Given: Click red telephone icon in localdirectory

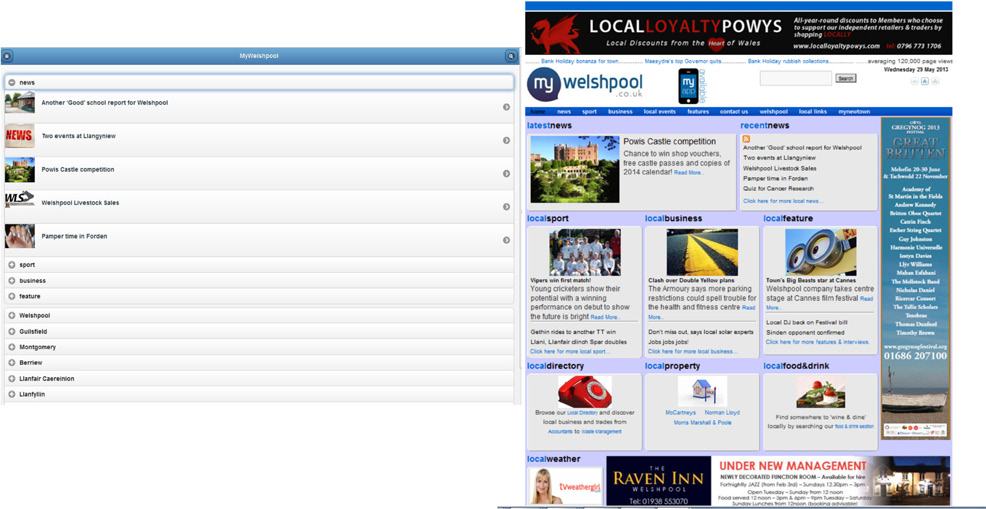Looking at the screenshot, I should coord(585,391).
